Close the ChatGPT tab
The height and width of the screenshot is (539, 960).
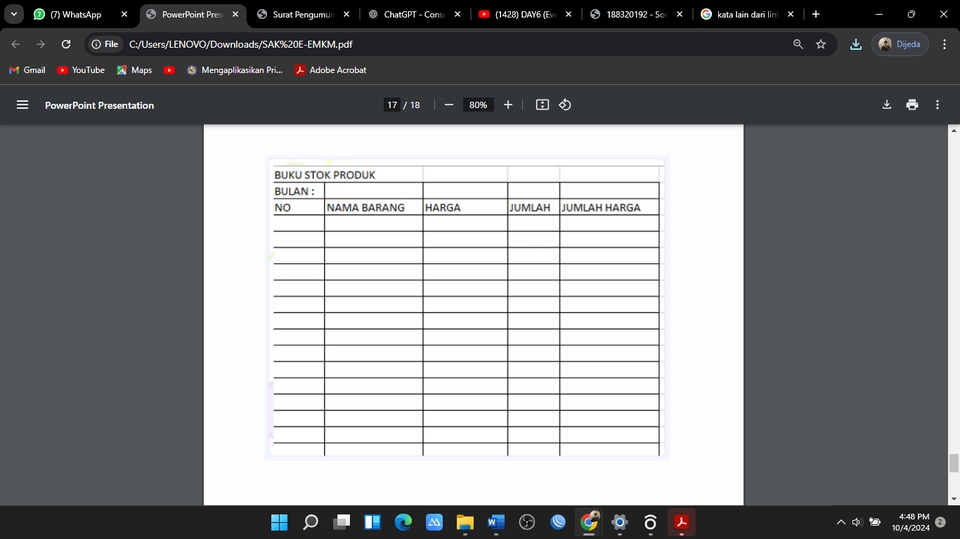(457, 14)
